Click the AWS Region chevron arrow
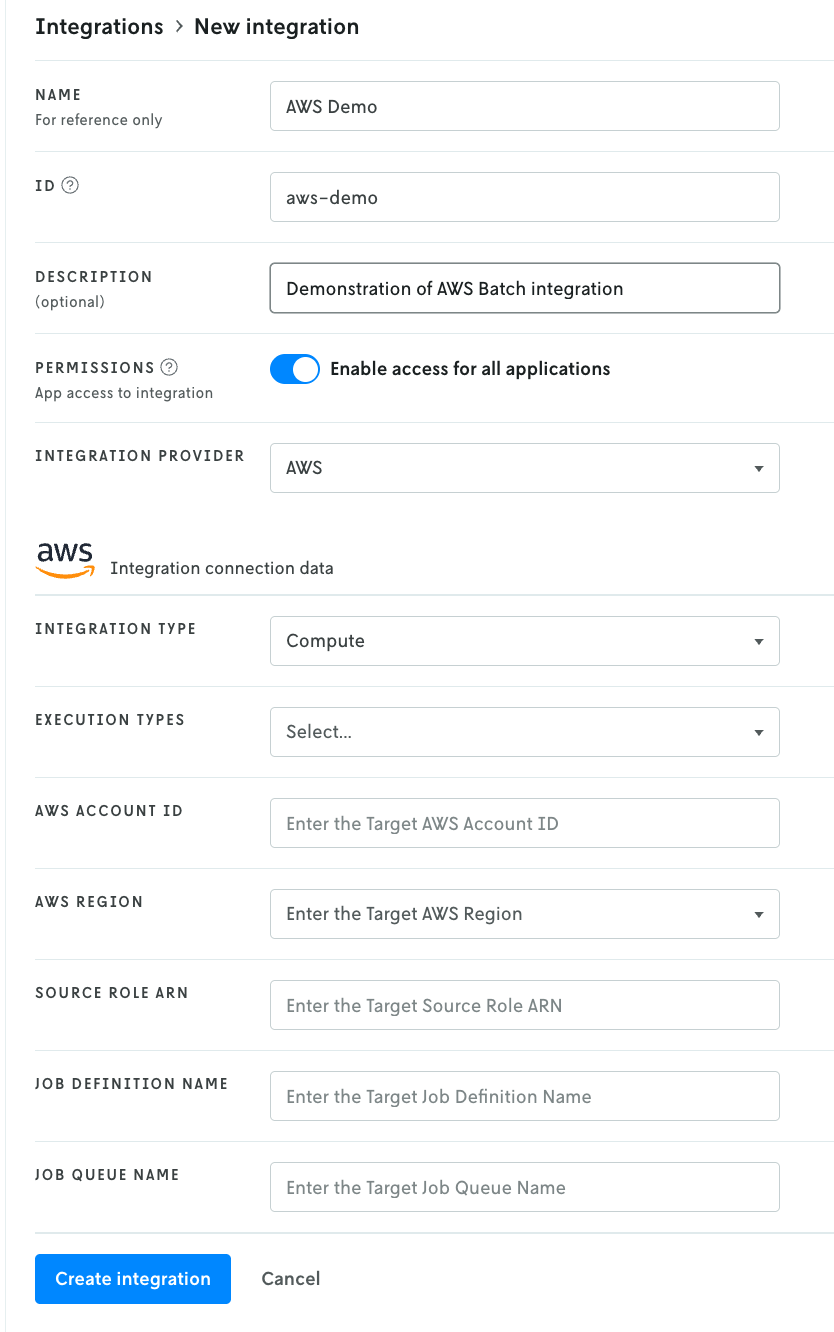834x1332 pixels. 759,913
